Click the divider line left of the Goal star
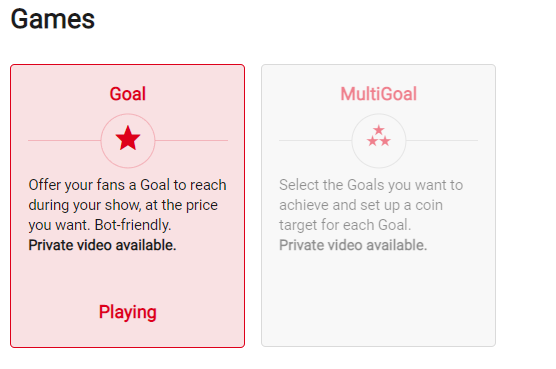 click(x=65, y=140)
